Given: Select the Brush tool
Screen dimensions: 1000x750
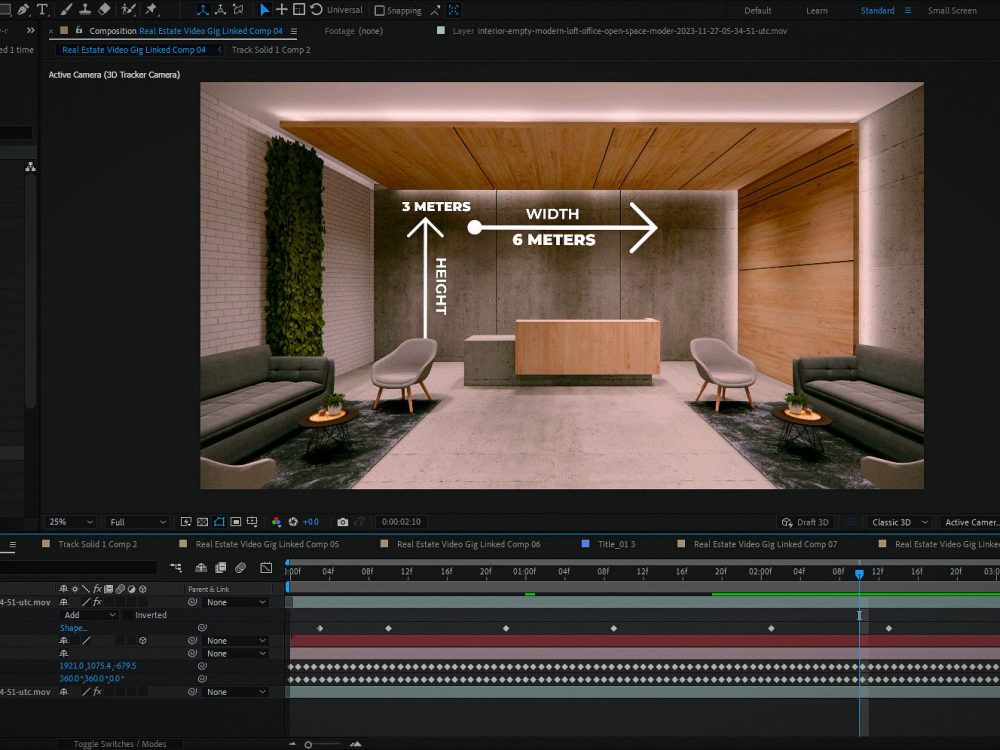Looking at the screenshot, I should pos(66,10).
